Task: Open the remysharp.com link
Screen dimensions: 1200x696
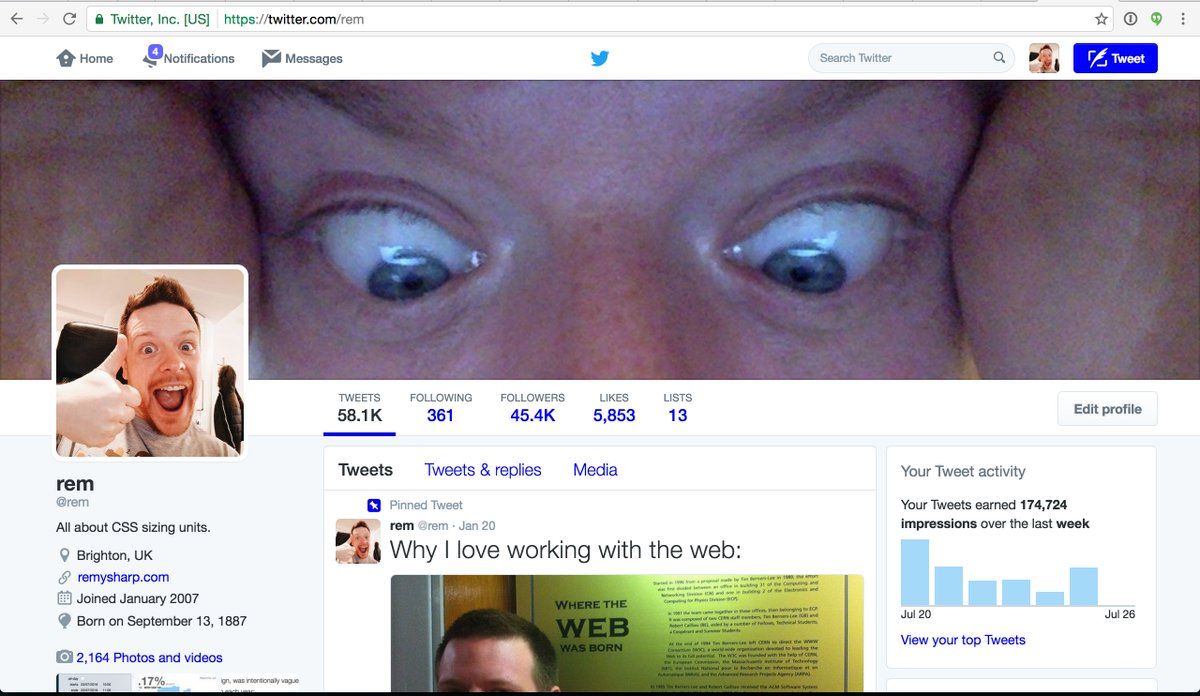Action: [x=123, y=577]
